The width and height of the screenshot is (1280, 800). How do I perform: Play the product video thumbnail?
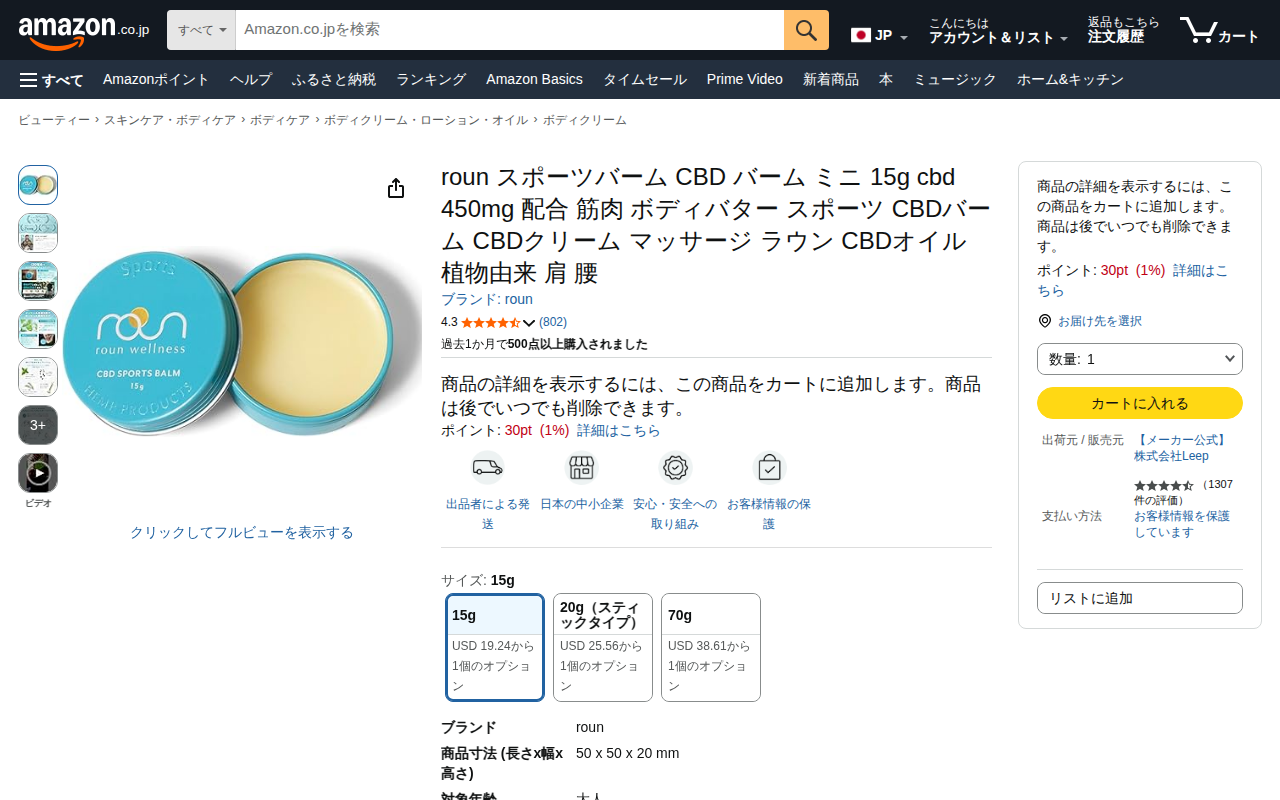point(38,473)
